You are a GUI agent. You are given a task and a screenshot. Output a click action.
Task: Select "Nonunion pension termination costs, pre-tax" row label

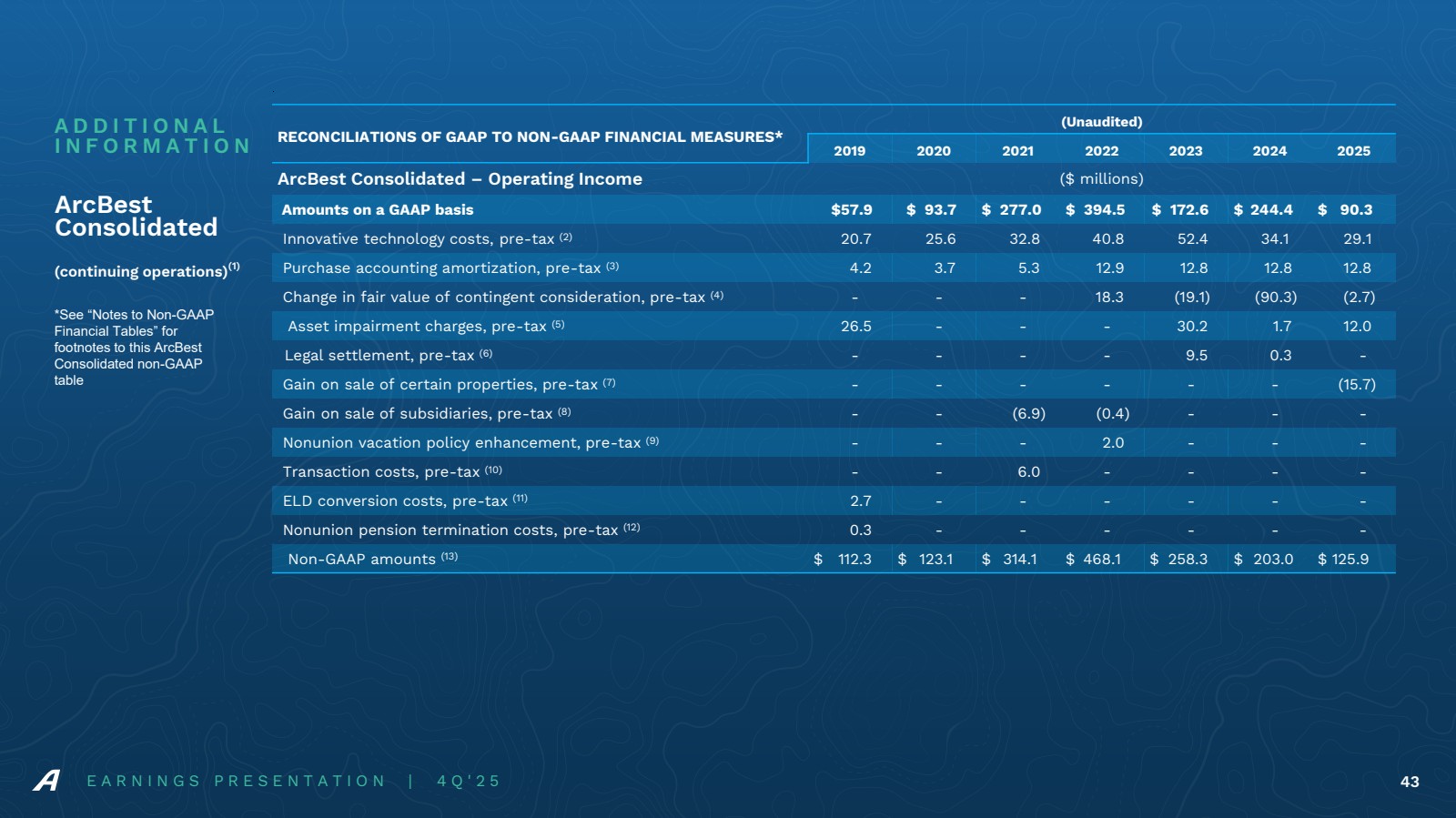click(x=461, y=530)
